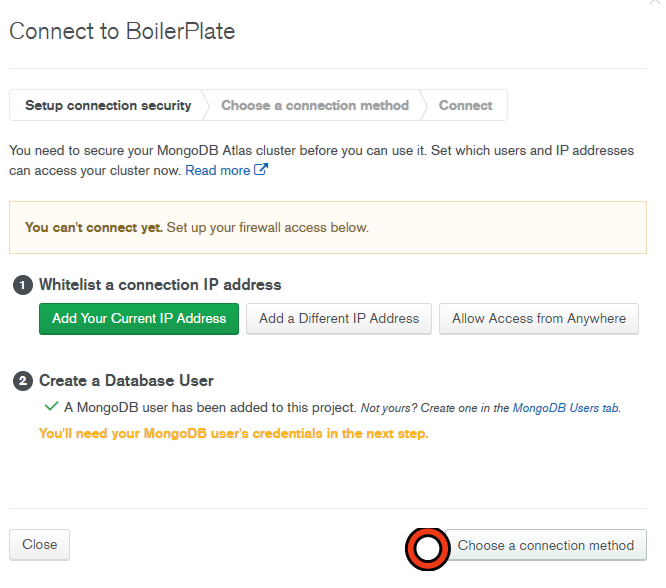Open the MongoDB Users tab link
The height and width of the screenshot is (588, 666).
pyautogui.click(x=566, y=408)
